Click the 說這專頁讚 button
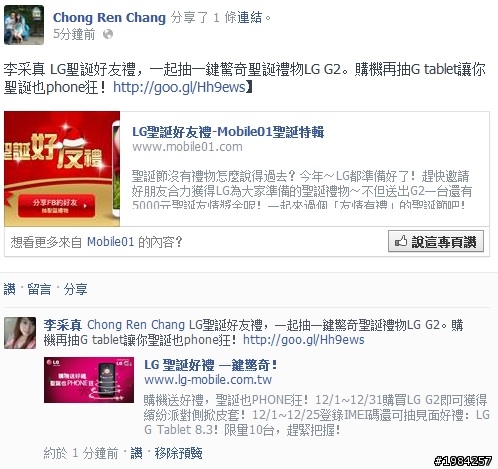Viewport: 498px width, 469px height. pos(436,241)
